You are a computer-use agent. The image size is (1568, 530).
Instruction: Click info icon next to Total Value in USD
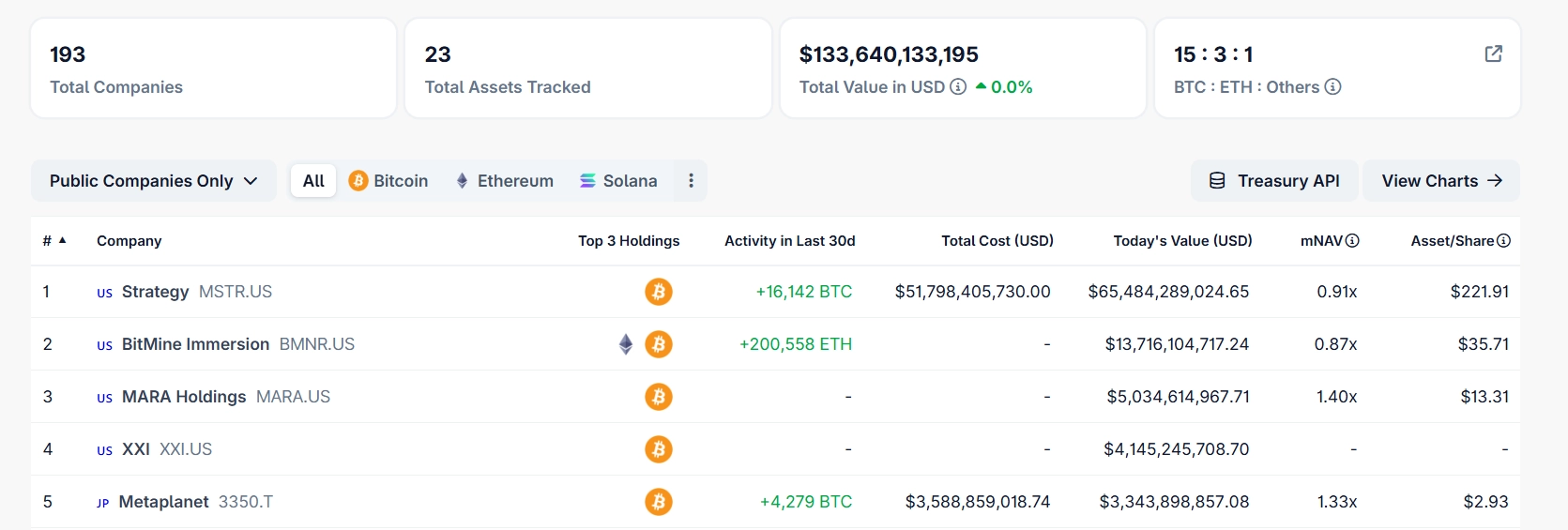(x=958, y=87)
